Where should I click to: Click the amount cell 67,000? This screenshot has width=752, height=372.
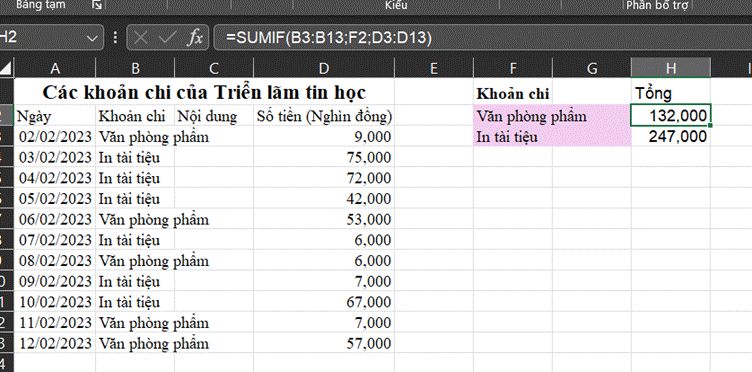tap(324, 302)
